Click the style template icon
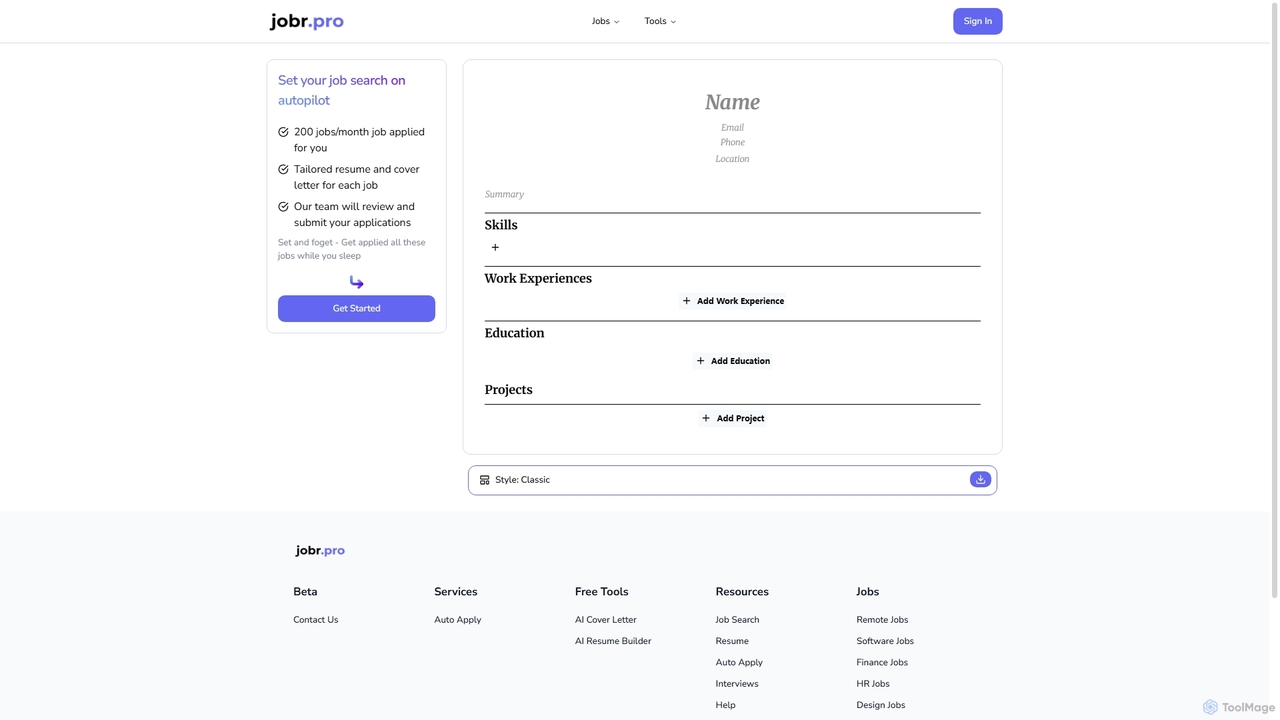This screenshot has width=1280, height=720. click(x=484, y=480)
